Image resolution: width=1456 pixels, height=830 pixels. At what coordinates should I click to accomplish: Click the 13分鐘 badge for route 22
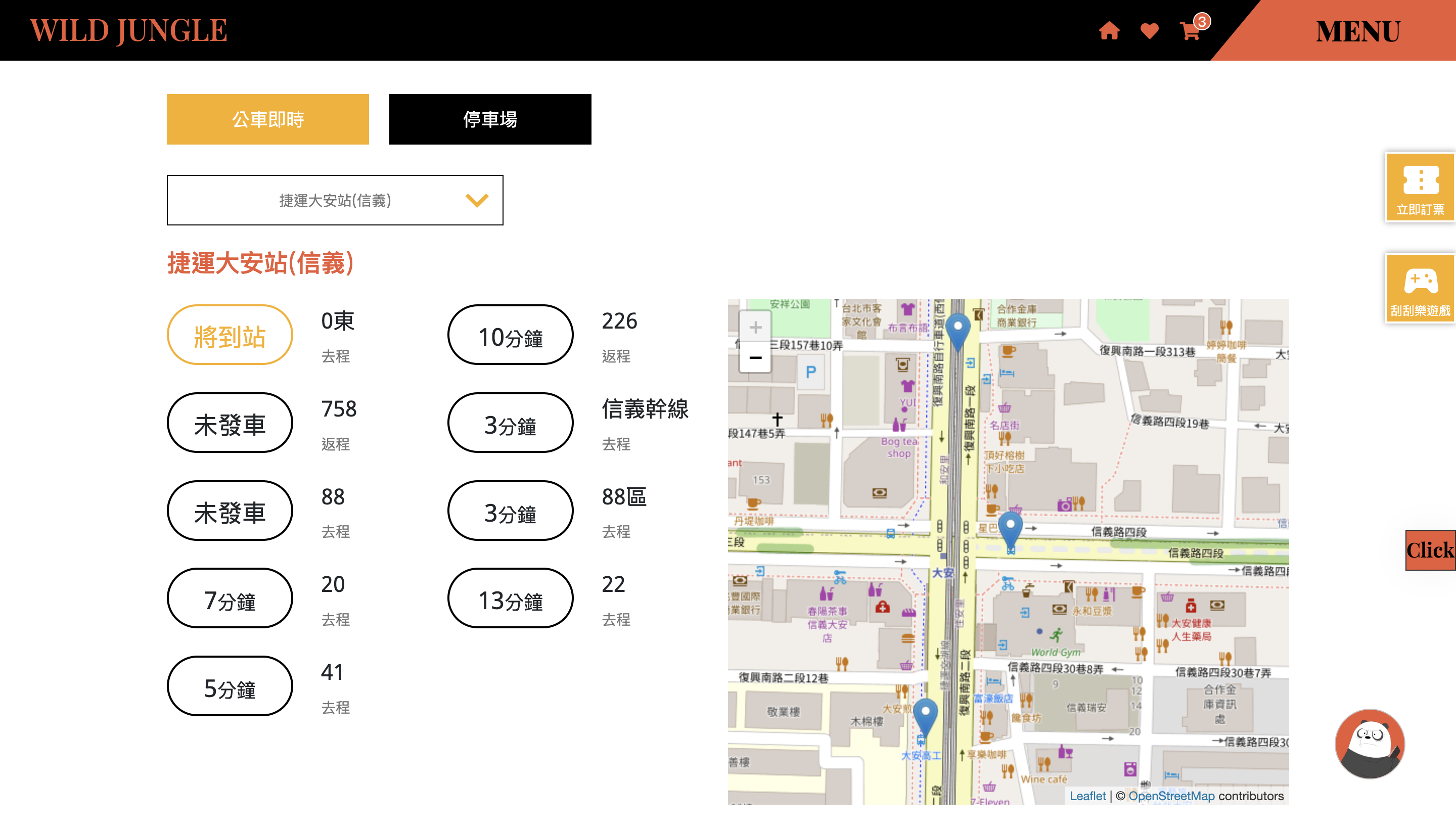pos(510,598)
